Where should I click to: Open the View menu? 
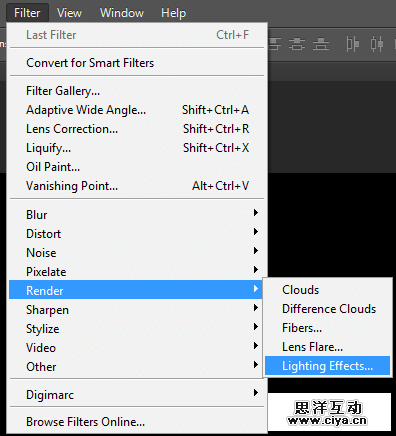click(x=69, y=13)
